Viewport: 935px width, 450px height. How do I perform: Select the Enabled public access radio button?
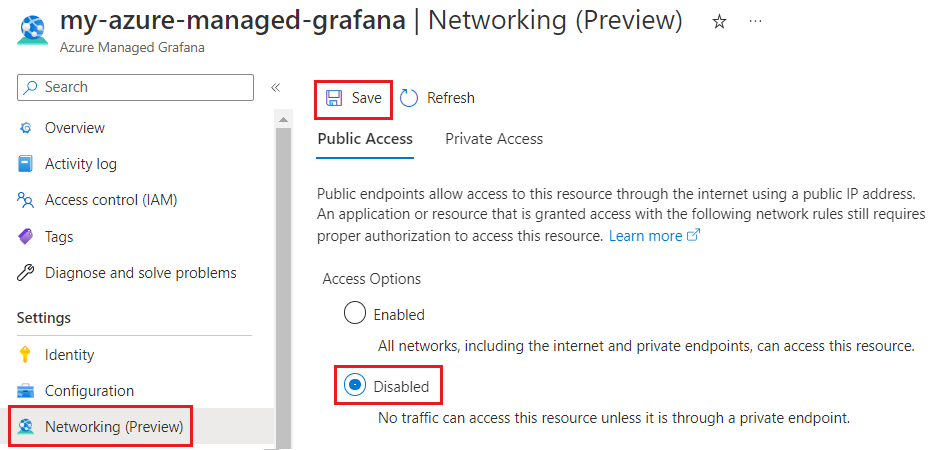354,314
